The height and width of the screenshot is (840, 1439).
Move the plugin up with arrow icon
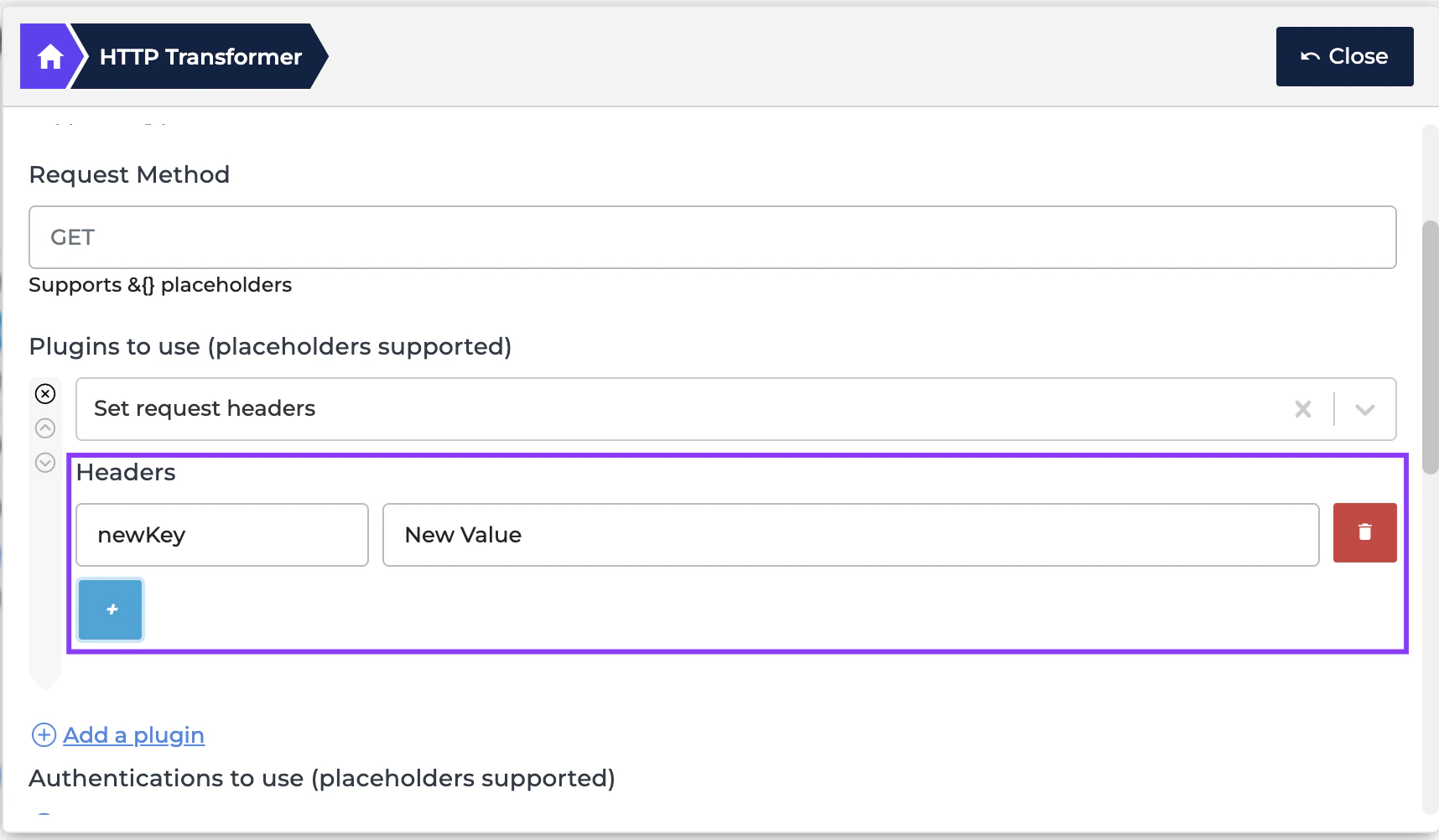(x=45, y=428)
